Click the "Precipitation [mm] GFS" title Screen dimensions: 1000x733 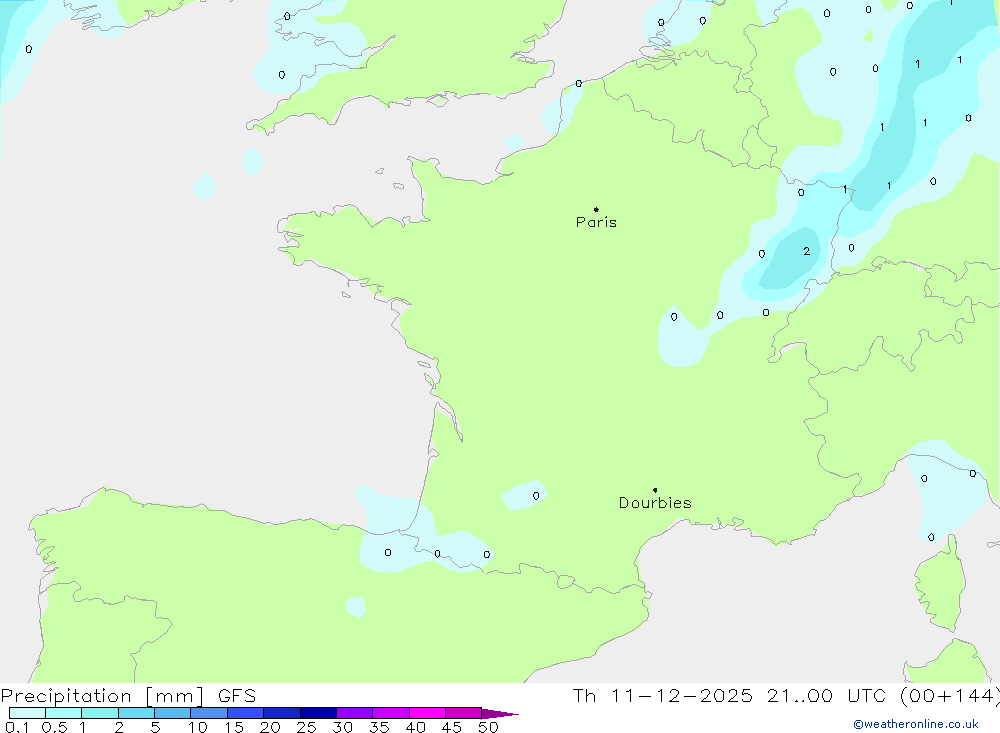[x=128, y=696]
